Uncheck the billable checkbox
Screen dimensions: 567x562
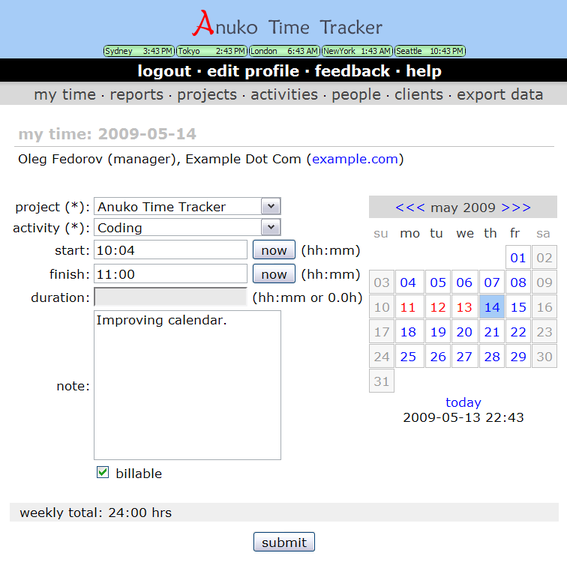[x=103, y=472]
